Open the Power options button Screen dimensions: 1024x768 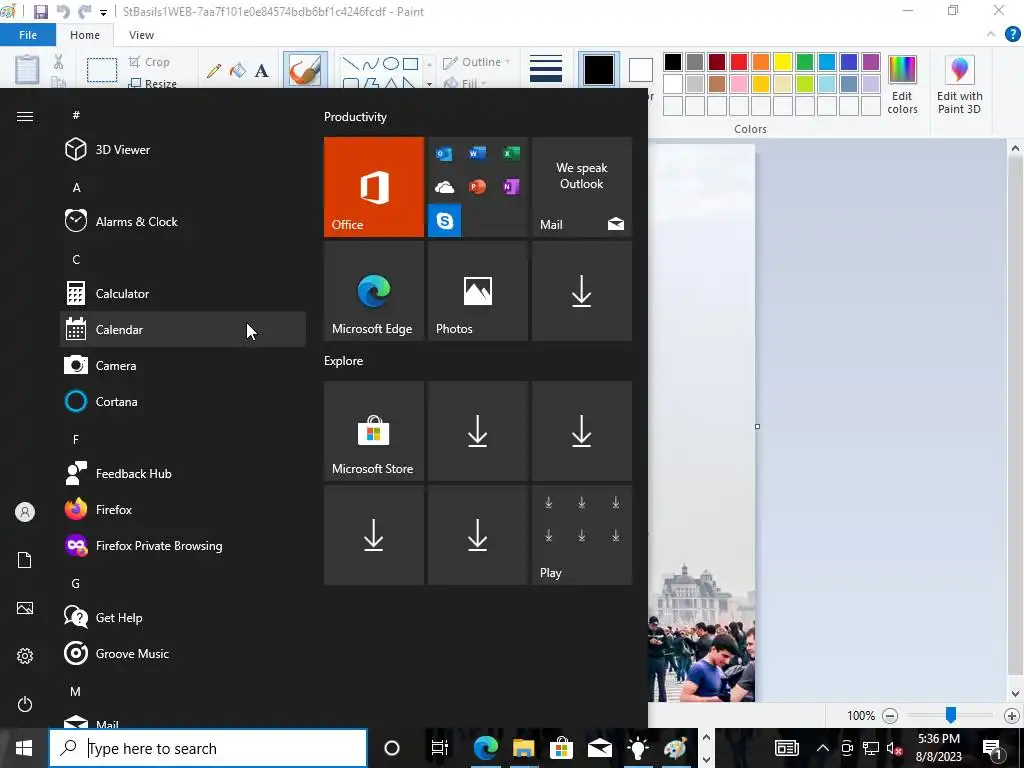25,704
